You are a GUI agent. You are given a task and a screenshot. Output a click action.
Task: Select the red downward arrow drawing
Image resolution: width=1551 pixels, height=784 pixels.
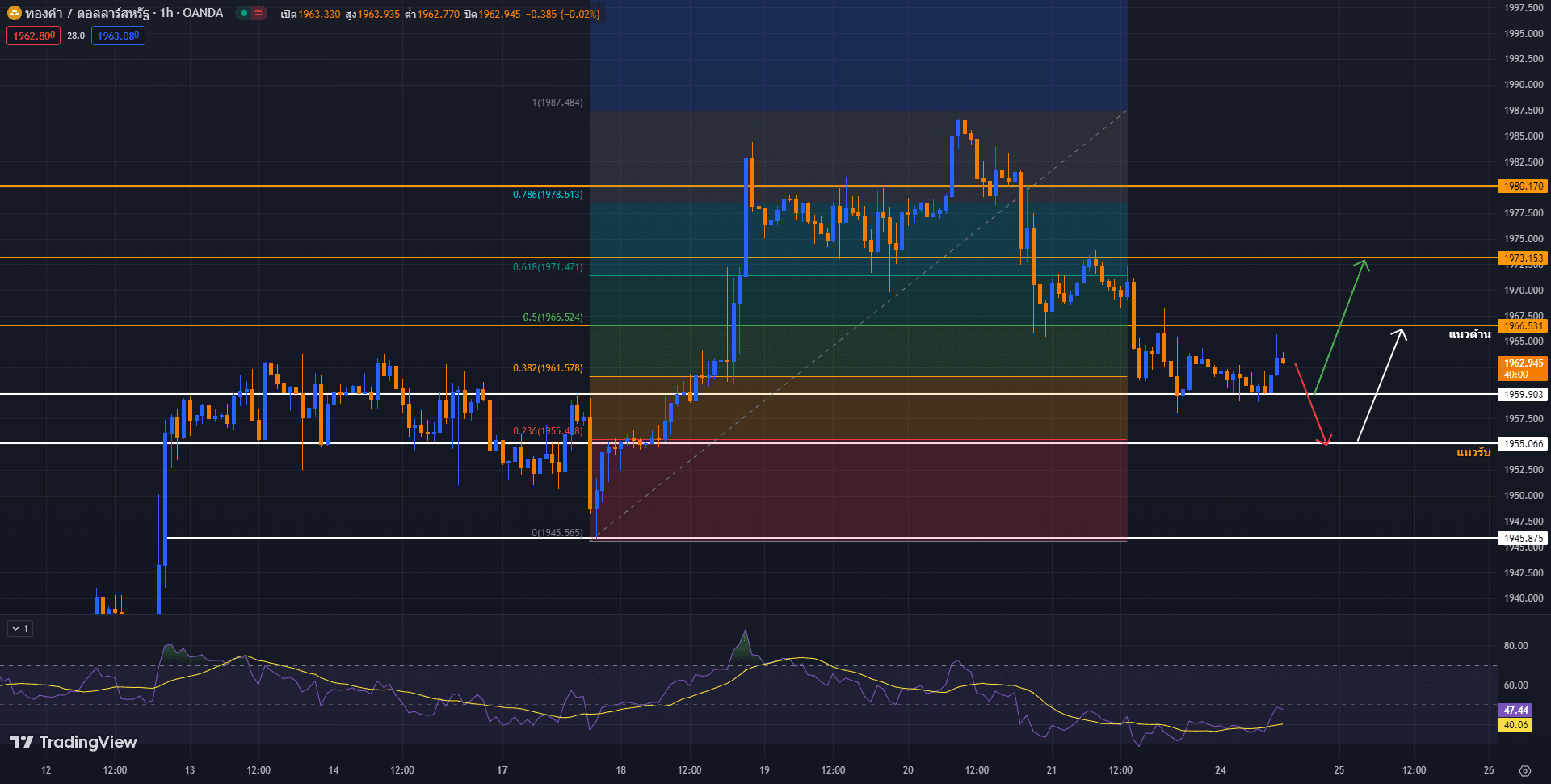[1309, 402]
